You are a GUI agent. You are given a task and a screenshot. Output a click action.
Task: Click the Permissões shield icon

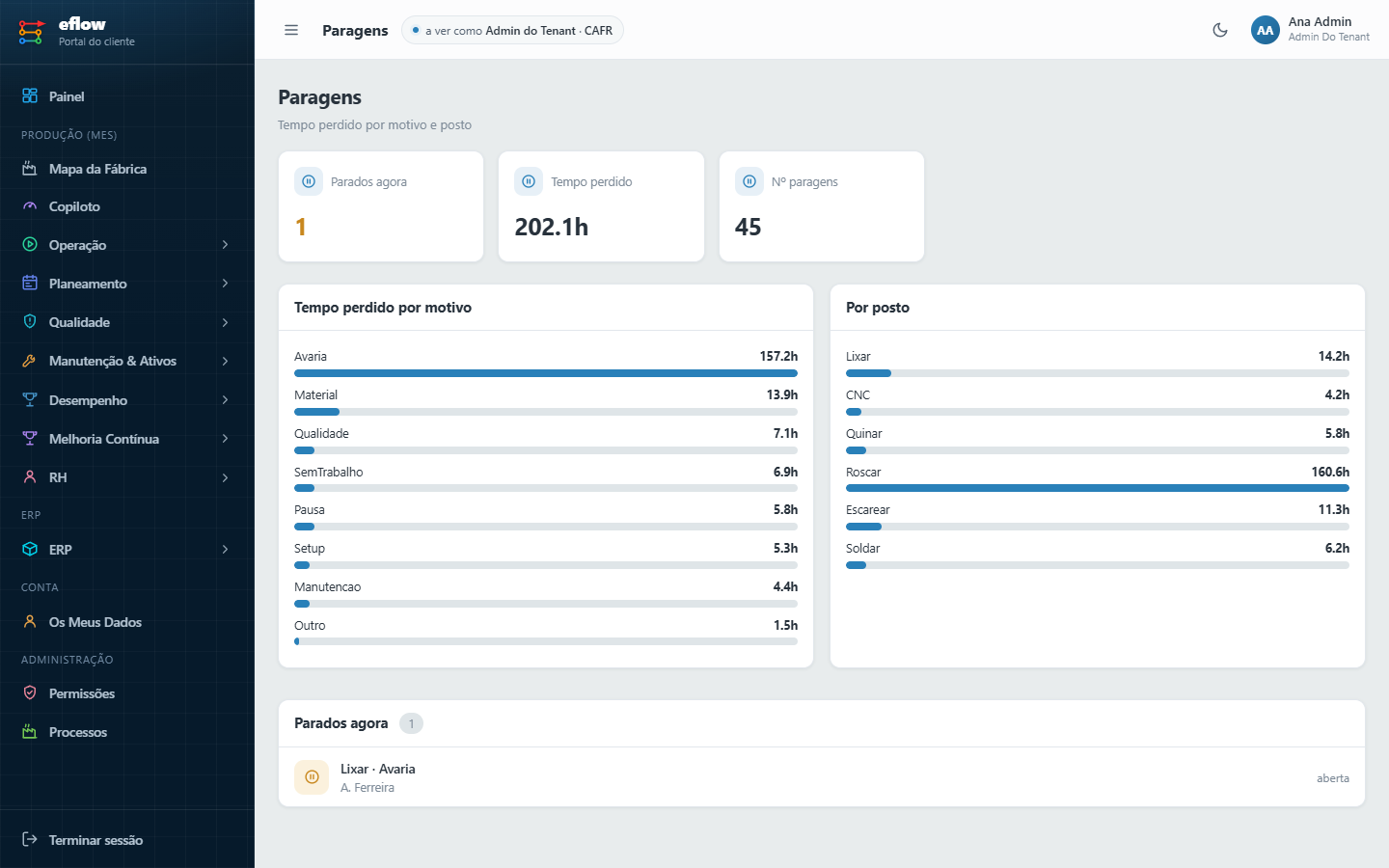(30, 693)
